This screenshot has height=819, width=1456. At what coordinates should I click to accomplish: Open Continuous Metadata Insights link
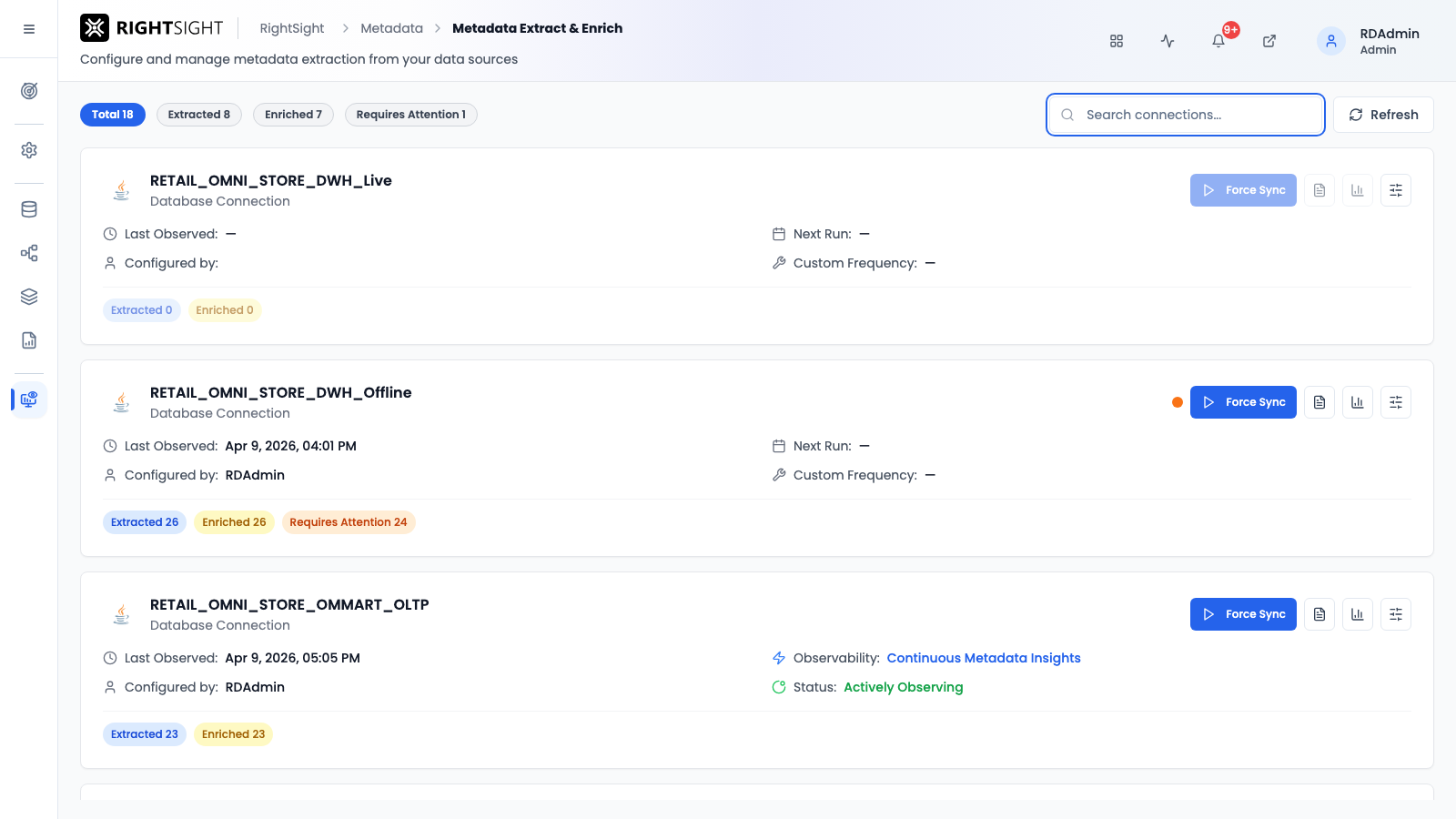(984, 658)
